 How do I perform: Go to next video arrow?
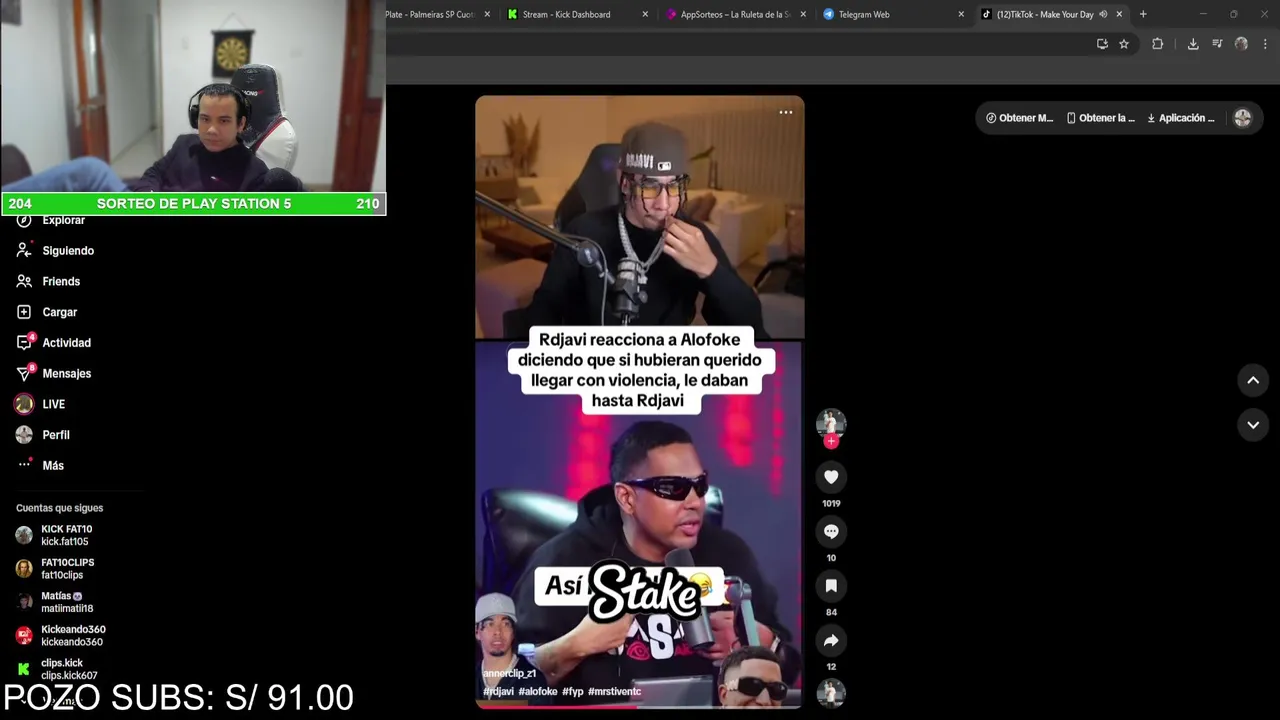[1253, 425]
